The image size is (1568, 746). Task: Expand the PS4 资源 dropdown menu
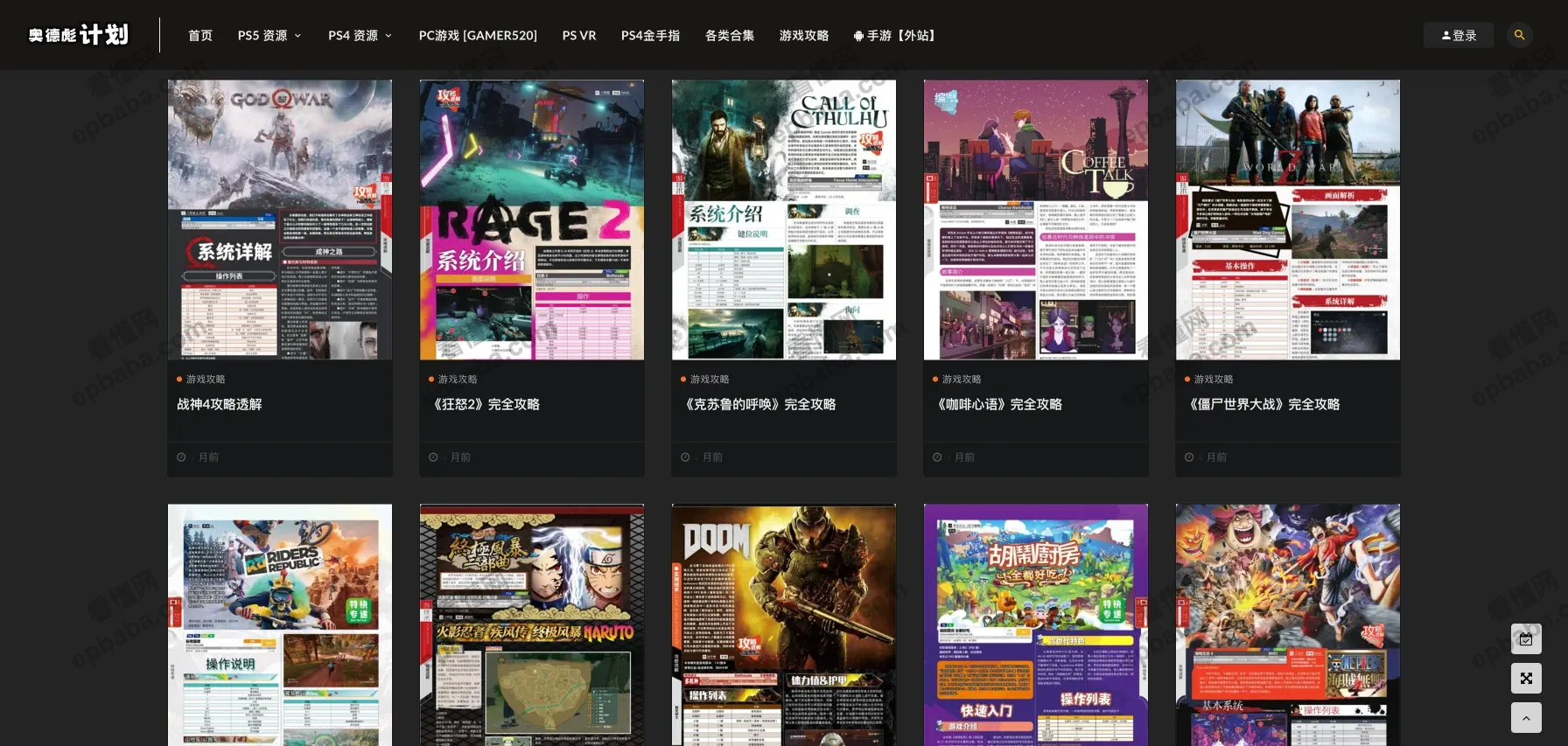point(360,36)
